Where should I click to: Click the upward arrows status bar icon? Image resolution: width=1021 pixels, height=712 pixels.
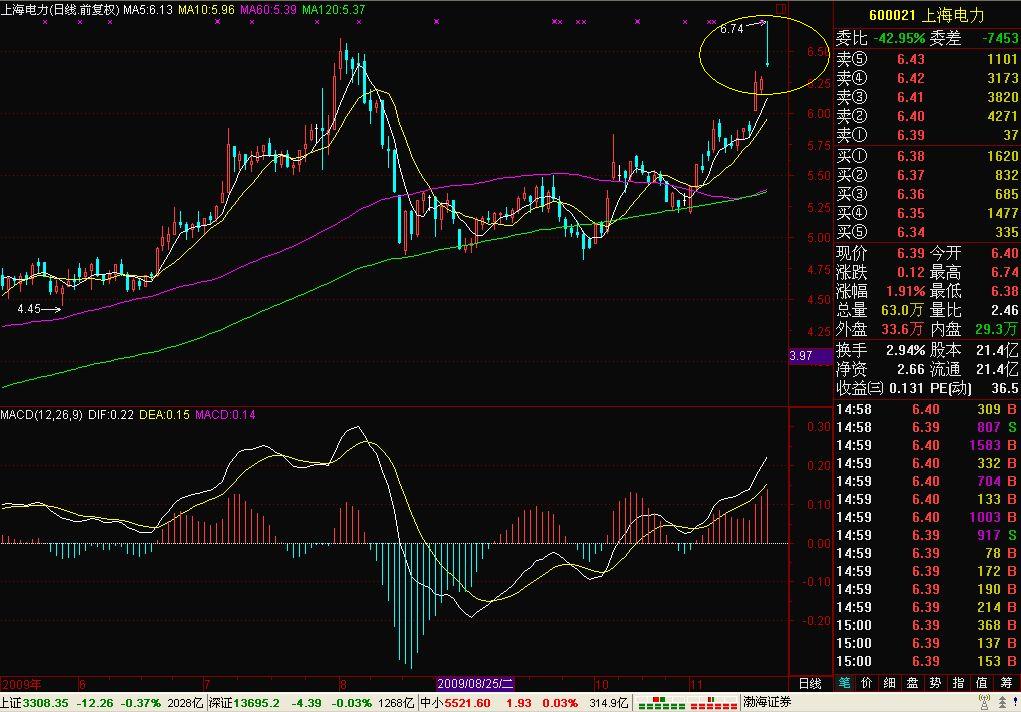pos(1001,702)
